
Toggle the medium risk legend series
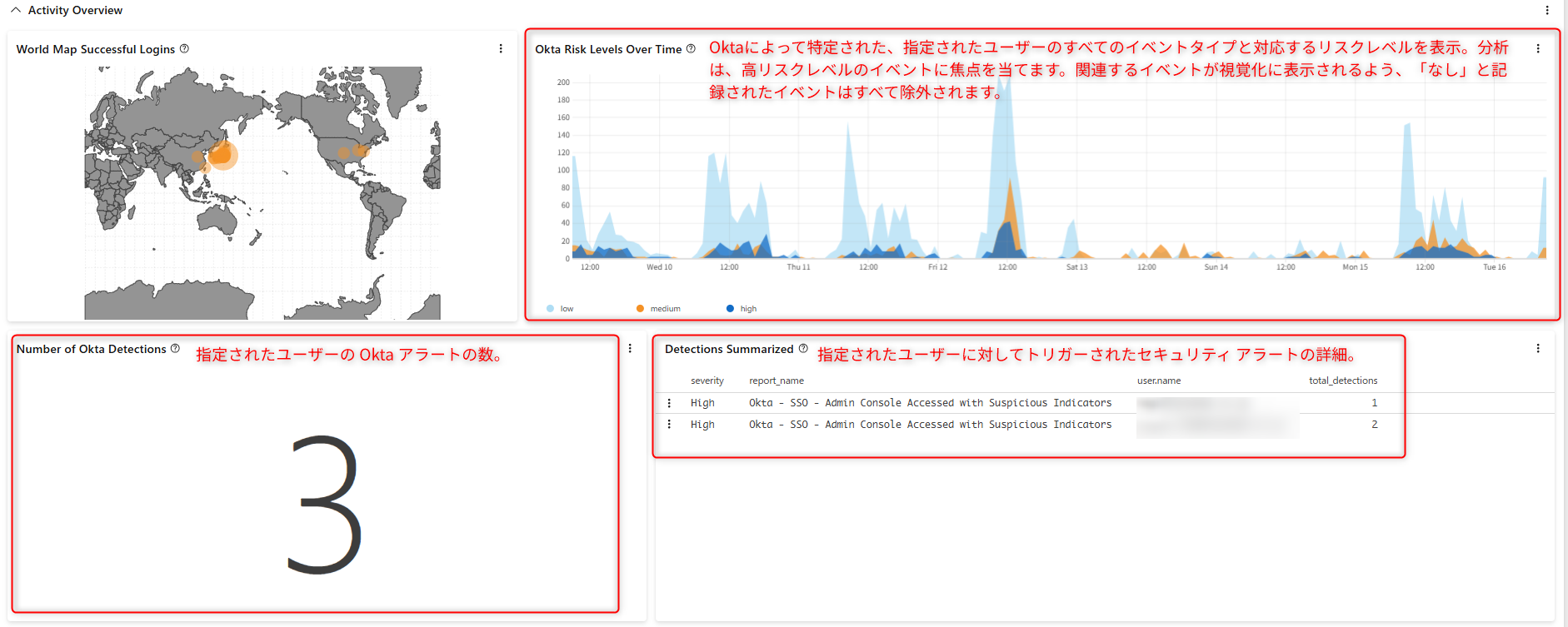click(658, 309)
